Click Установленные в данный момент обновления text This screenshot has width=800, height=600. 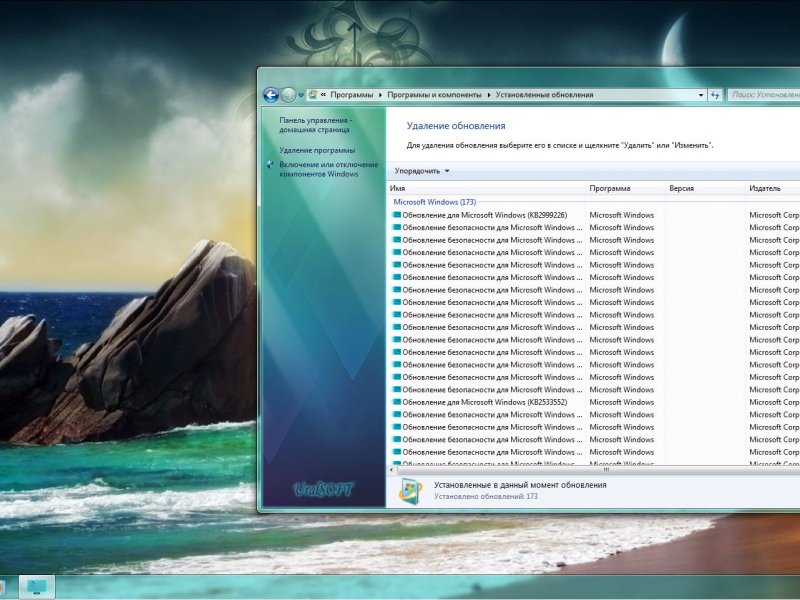[x=520, y=485]
